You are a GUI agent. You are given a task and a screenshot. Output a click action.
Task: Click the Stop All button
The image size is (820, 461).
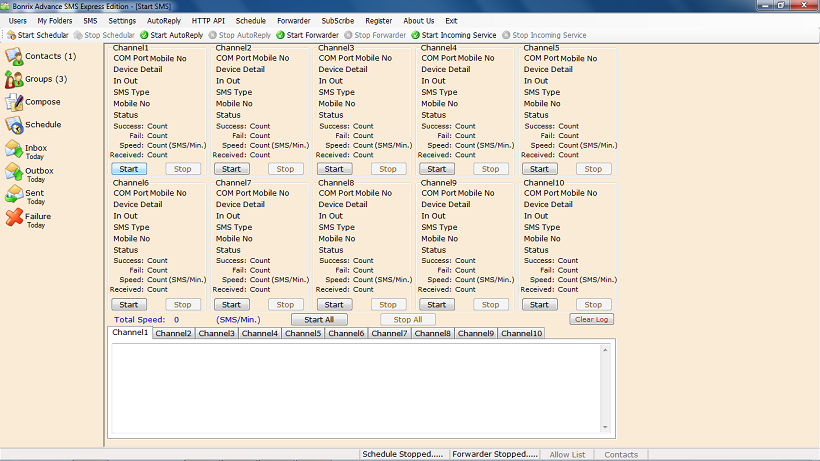click(408, 319)
